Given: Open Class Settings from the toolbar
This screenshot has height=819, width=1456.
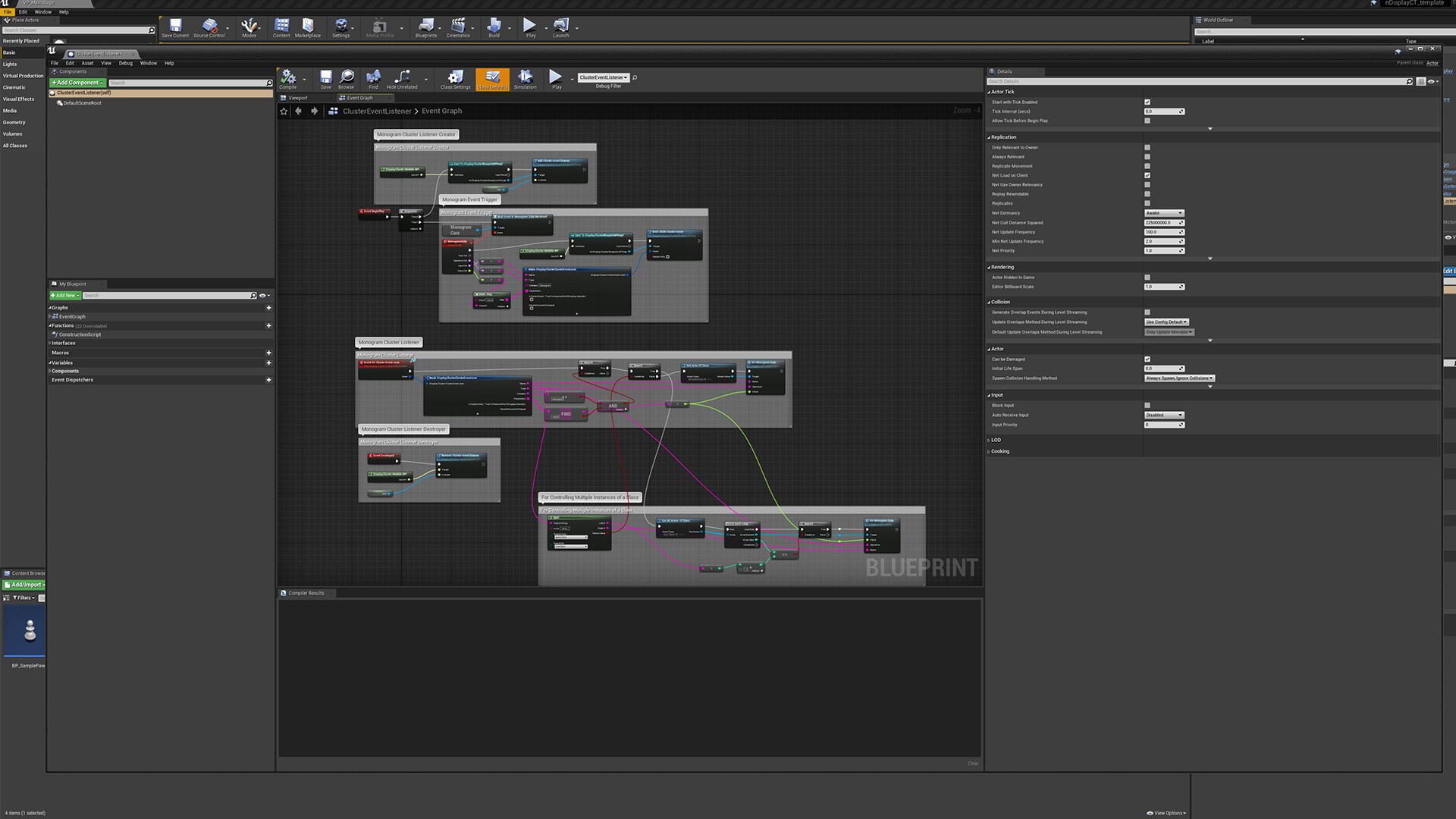Looking at the screenshot, I should (455, 77).
